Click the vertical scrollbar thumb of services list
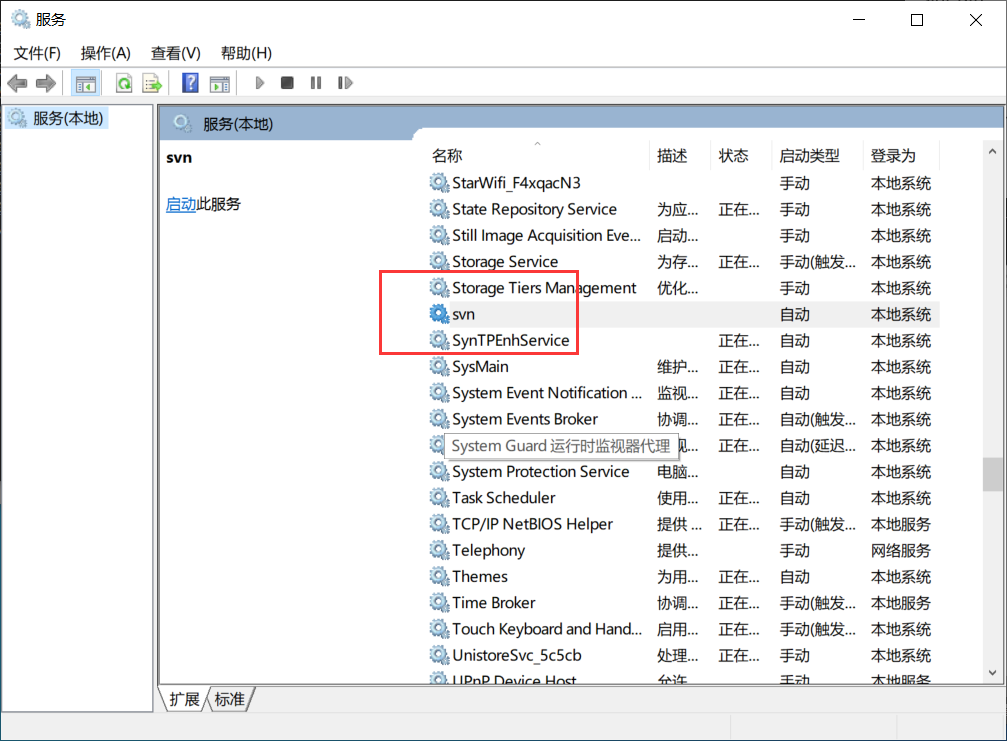 coord(992,474)
